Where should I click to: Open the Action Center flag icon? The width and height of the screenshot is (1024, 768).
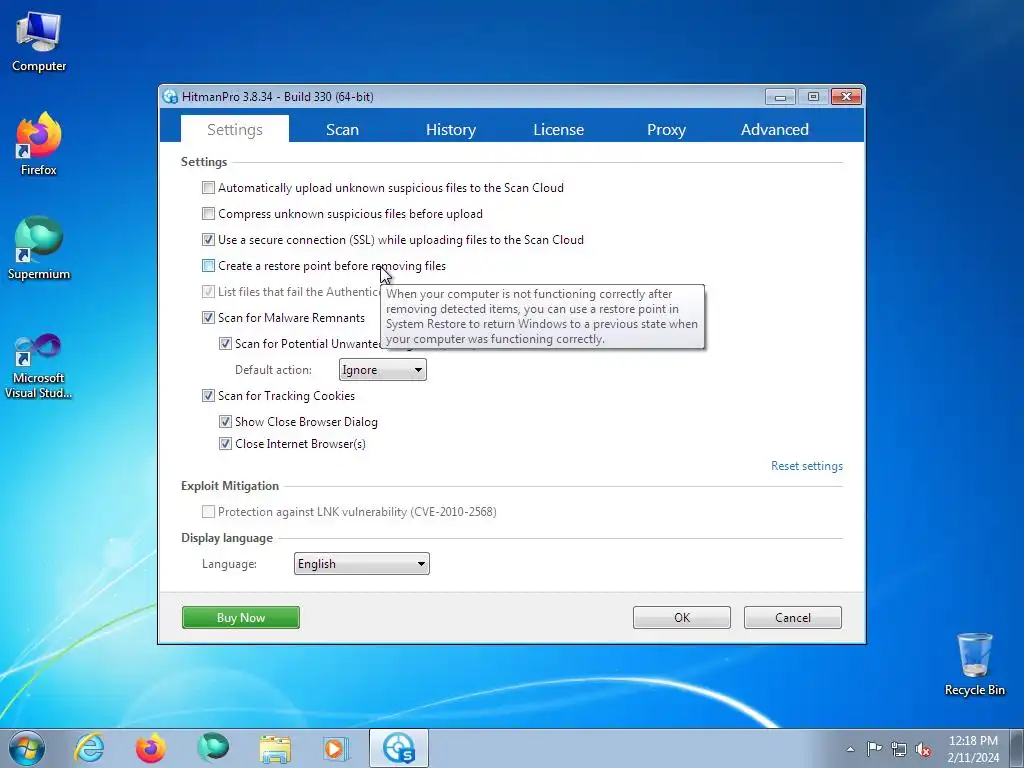[874, 749]
